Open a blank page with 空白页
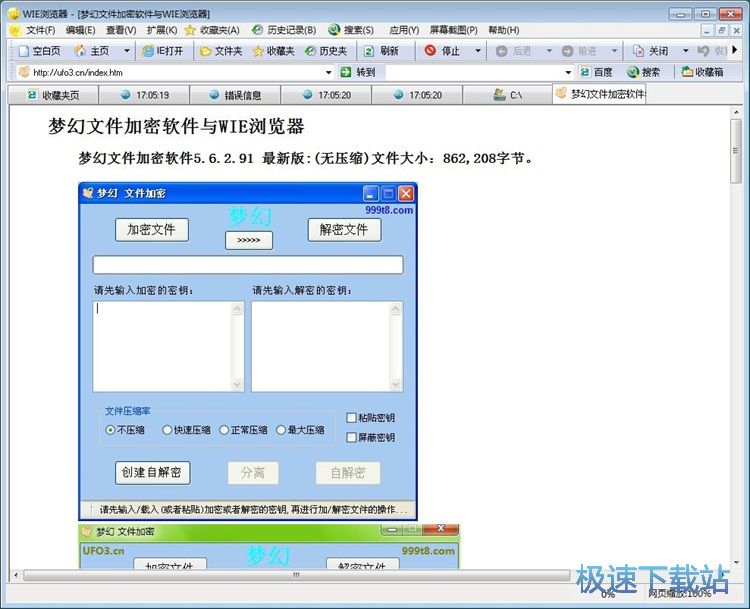 pos(39,51)
